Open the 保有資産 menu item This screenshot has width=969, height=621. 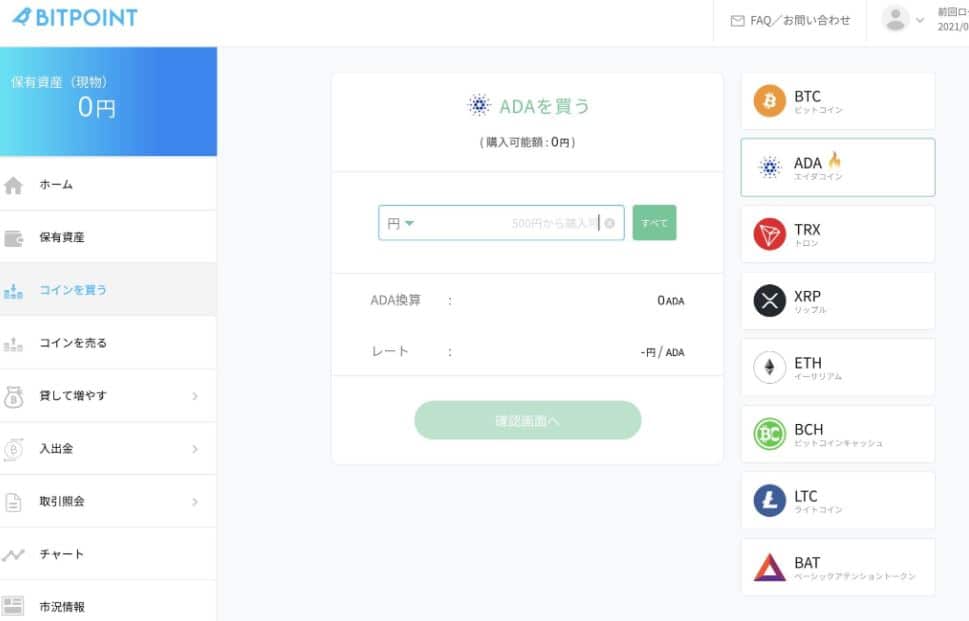108,237
